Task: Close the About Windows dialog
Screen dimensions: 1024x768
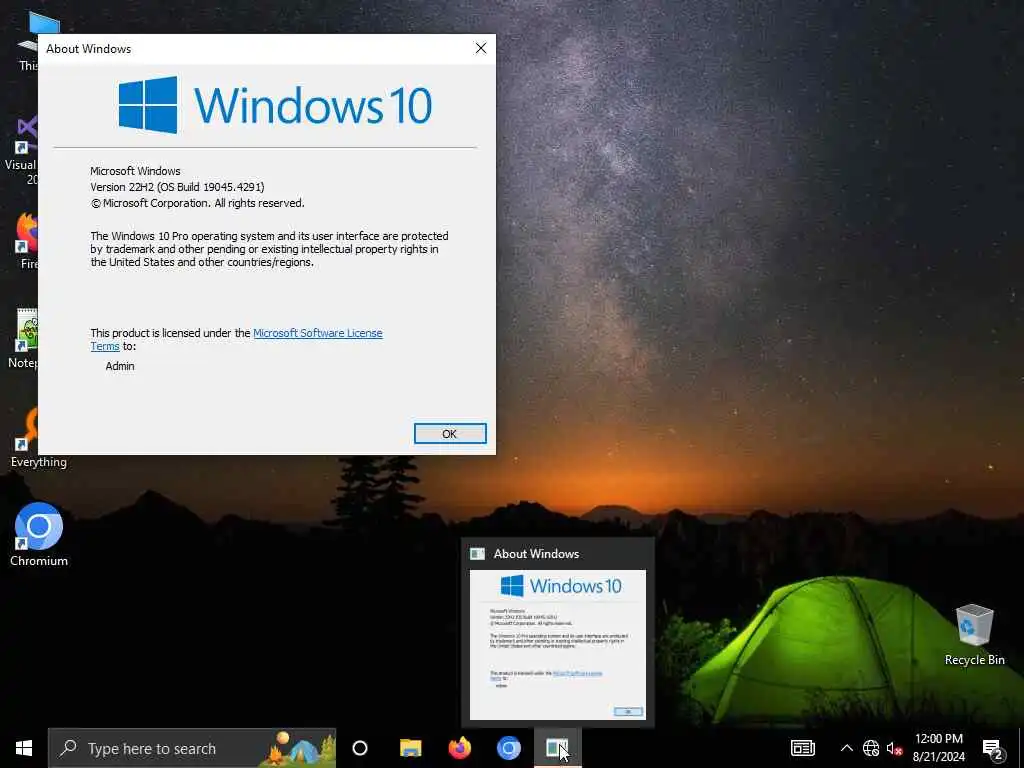Action: (481, 48)
